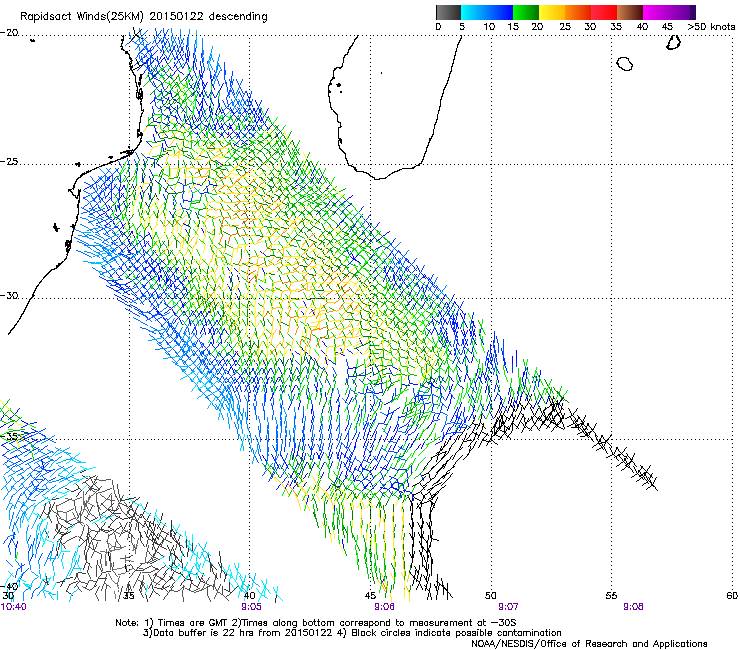This screenshot has width=740, height=650.
Task: Click the NOAA/NESDIS credit line
Action: (x=589, y=644)
